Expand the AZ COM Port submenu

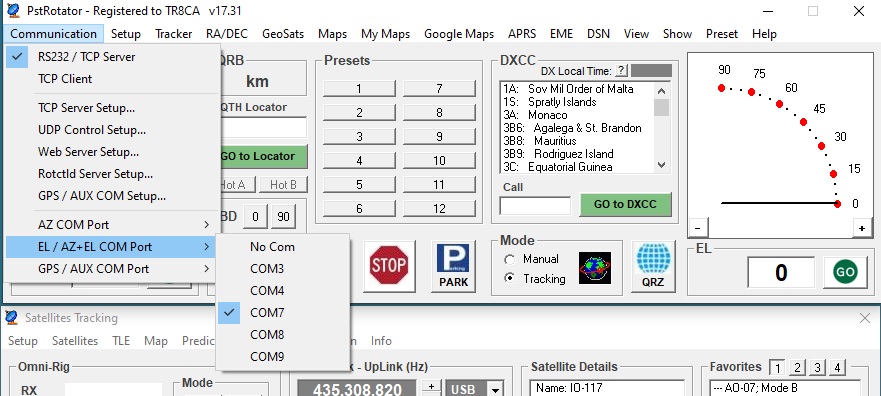click(111, 225)
